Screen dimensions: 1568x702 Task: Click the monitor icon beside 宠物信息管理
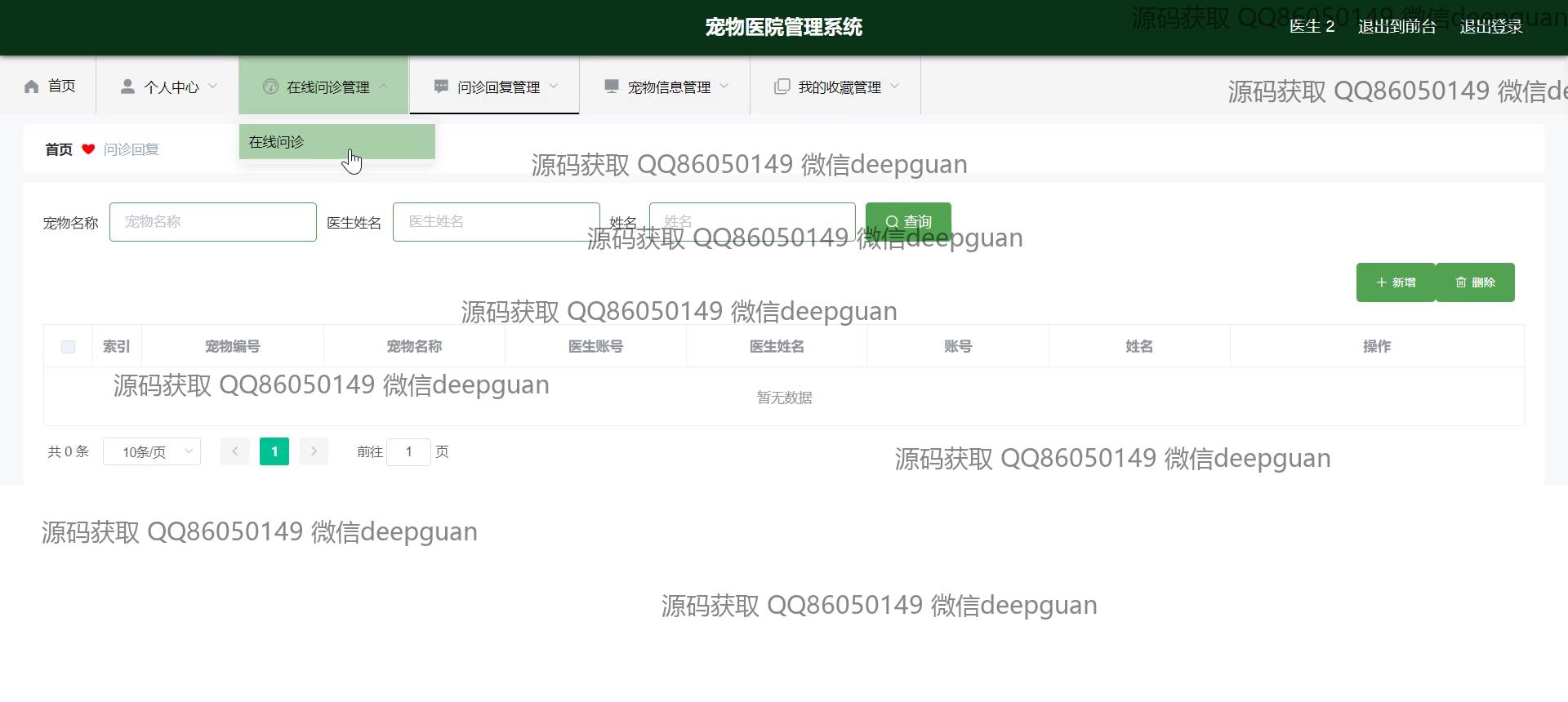click(612, 87)
